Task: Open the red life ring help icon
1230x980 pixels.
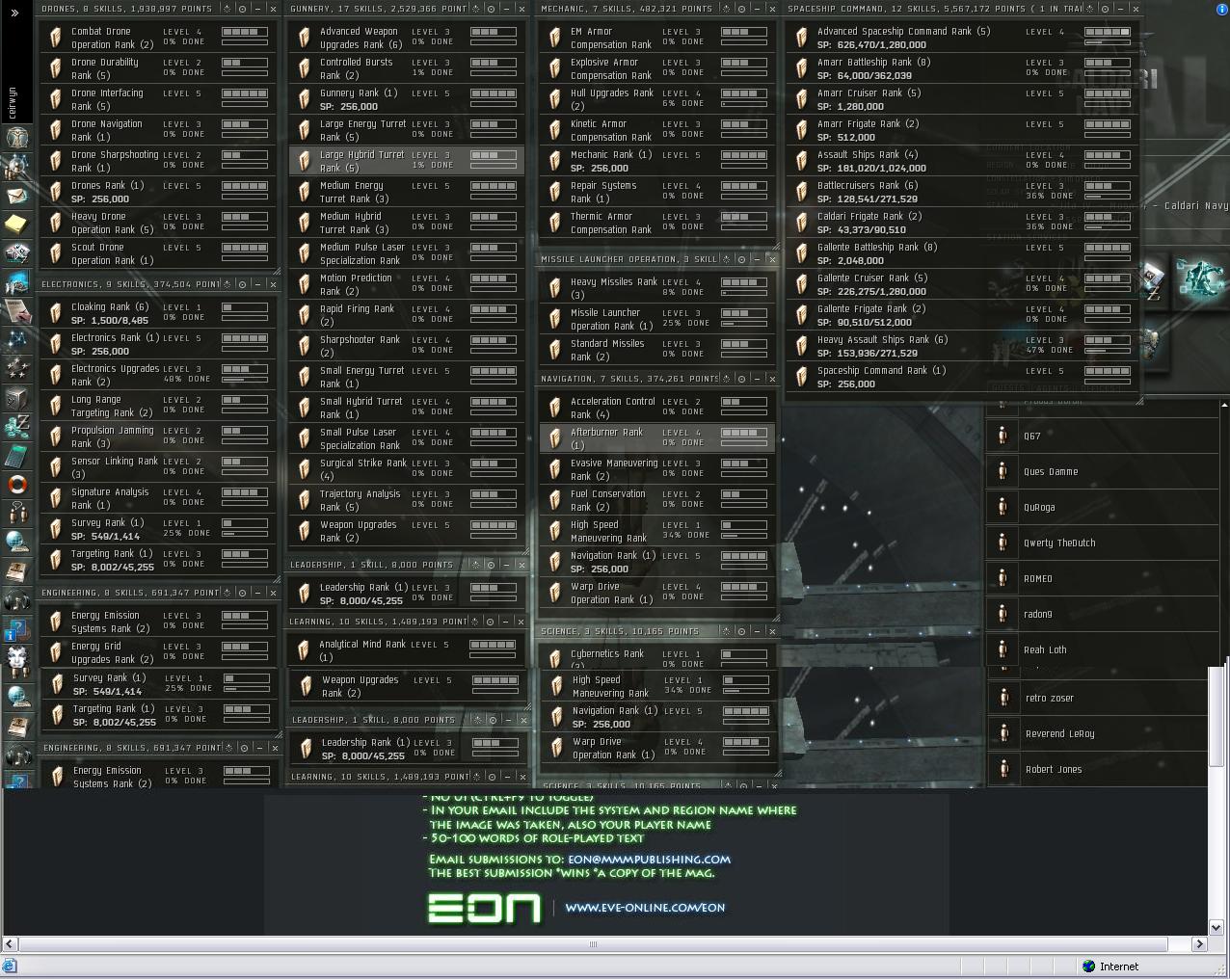Action: (16, 484)
